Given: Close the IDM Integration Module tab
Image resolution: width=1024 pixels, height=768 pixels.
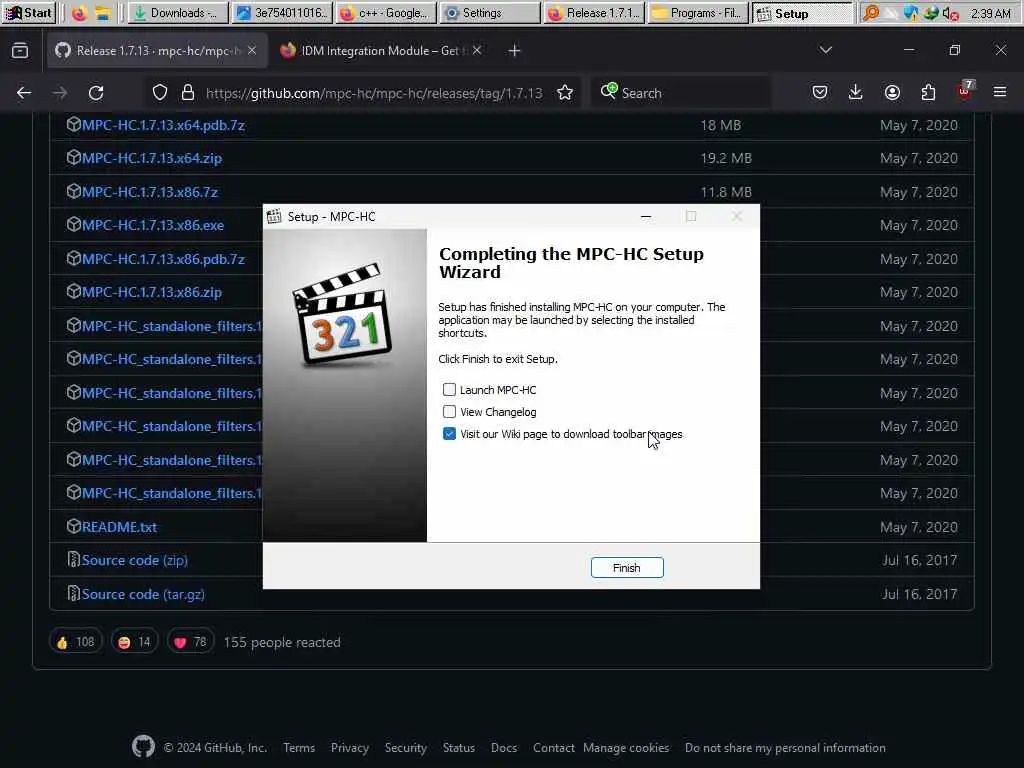Looking at the screenshot, I should [x=477, y=50].
